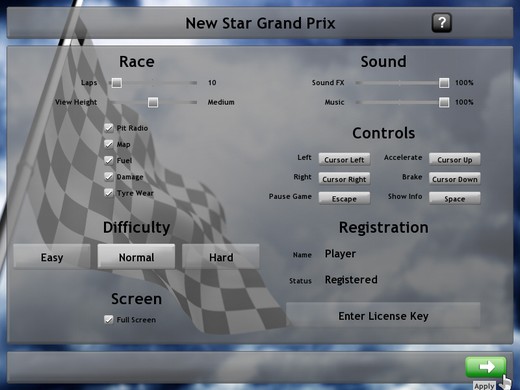Uncheck the Fuel option
The image size is (520, 390).
point(109,160)
